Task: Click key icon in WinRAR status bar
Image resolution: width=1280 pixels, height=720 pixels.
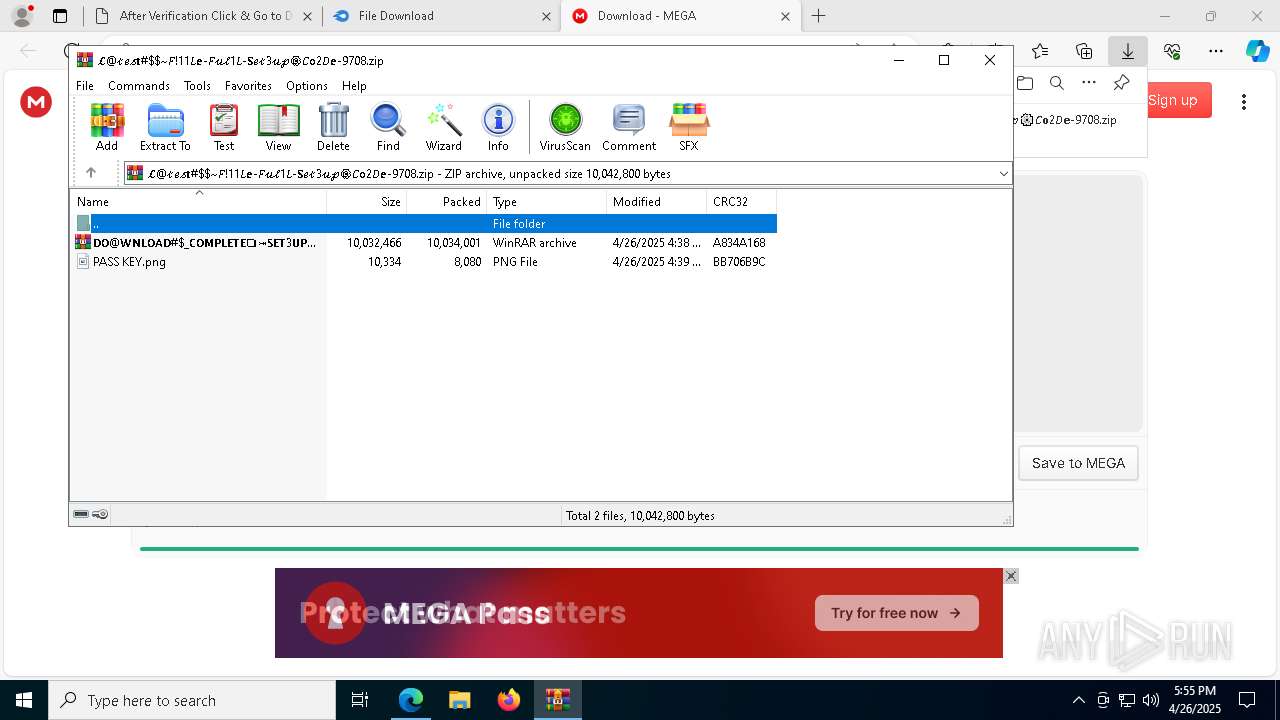Action: click(100, 514)
